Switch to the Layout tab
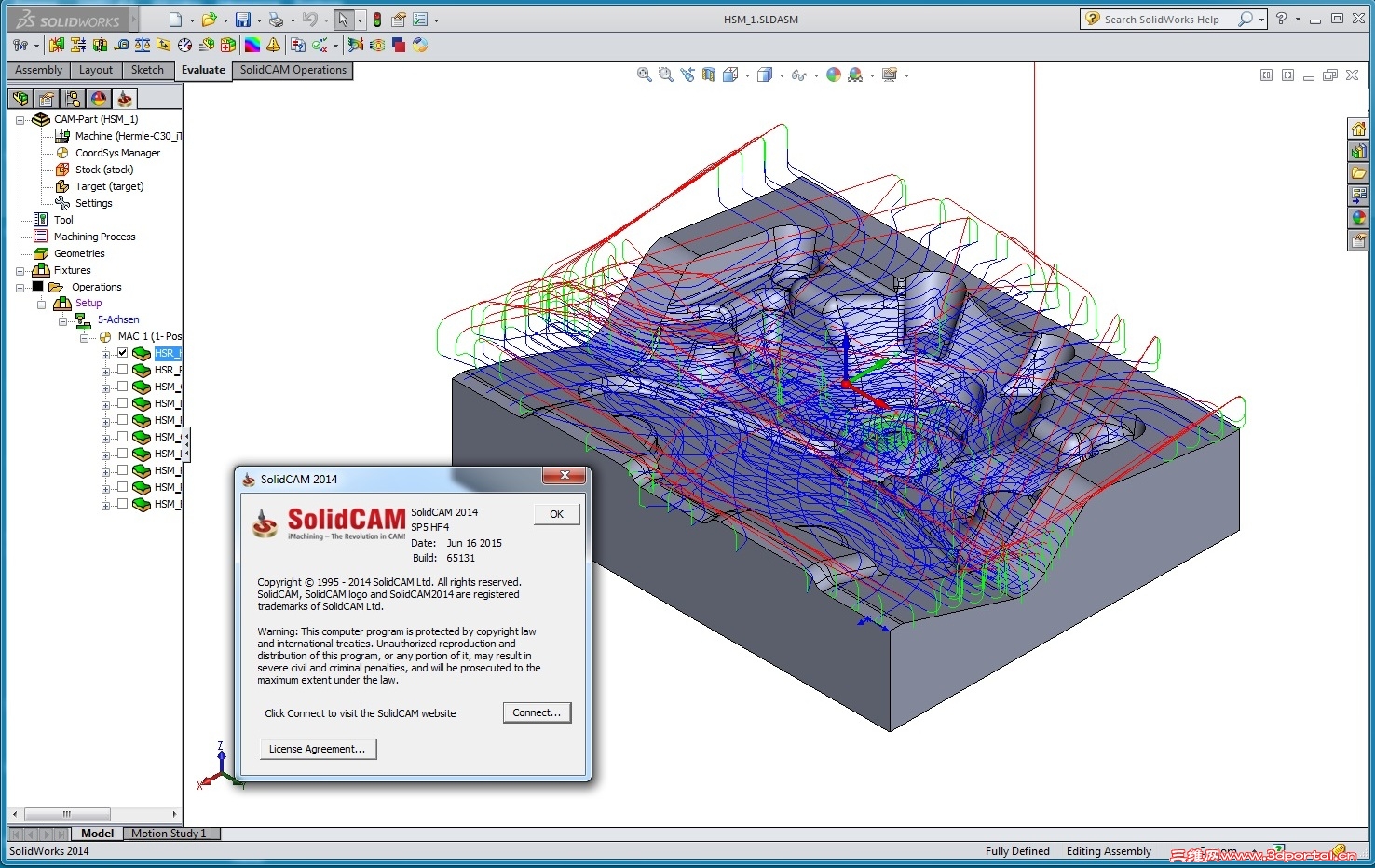The height and width of the screenshot is (868, 1375). click(96, 71)
